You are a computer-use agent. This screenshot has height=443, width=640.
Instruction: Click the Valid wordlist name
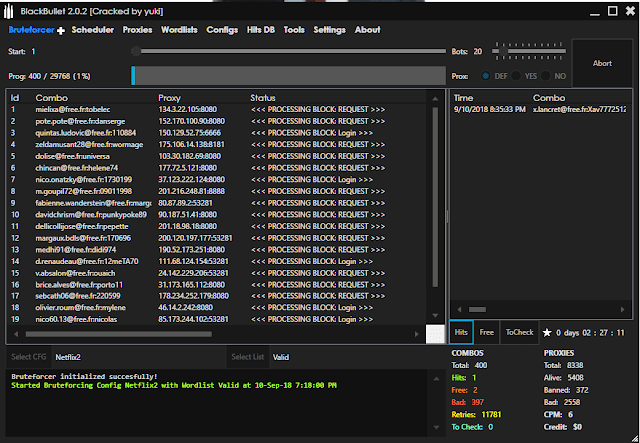281,357
